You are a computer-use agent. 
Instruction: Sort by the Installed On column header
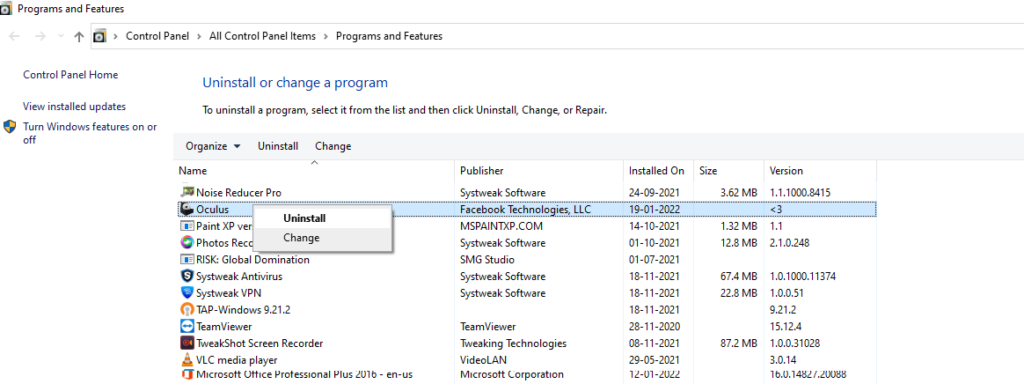[x=658, y=170]
